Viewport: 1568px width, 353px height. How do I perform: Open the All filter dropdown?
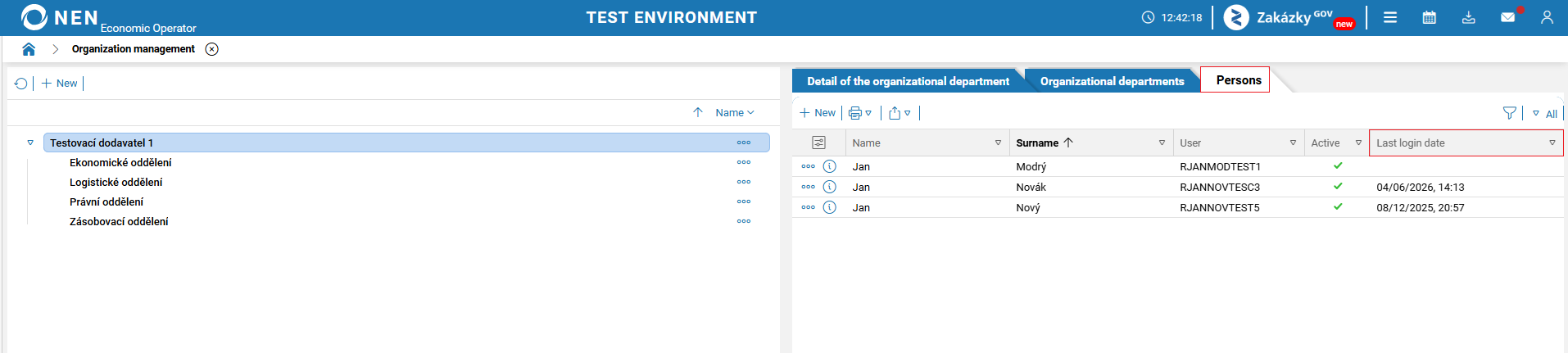1544,114
